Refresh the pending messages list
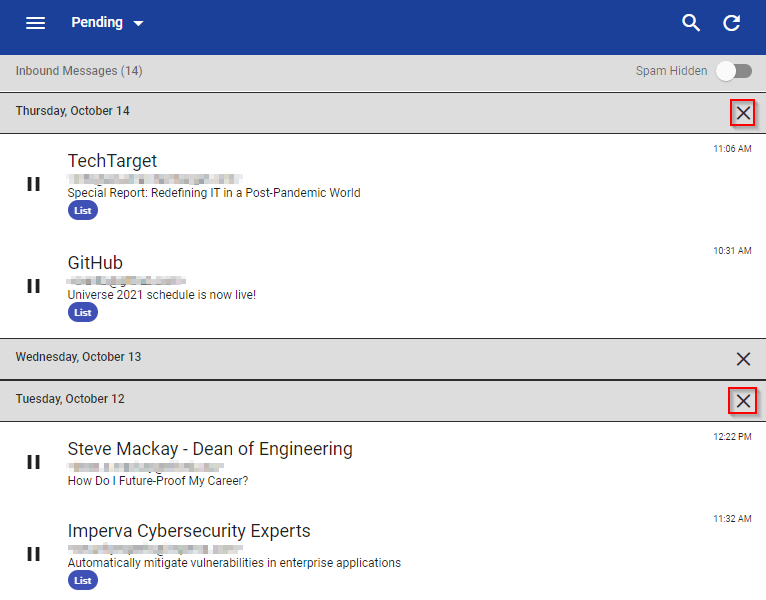Screen dimensions: 766x600 pos(731,22)
